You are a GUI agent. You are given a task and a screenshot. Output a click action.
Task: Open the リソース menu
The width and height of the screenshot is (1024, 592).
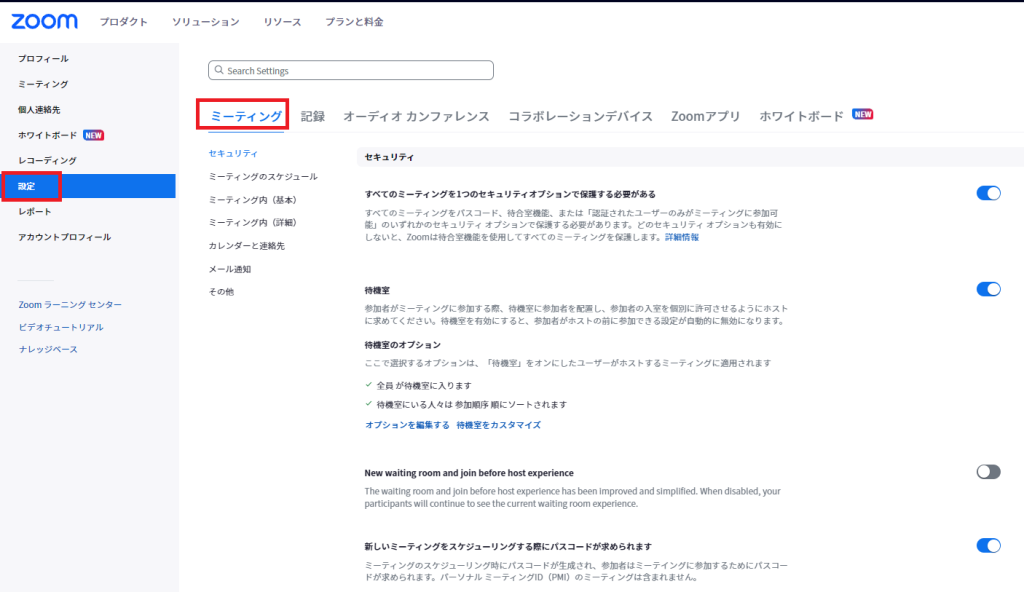tap(282, 22)
